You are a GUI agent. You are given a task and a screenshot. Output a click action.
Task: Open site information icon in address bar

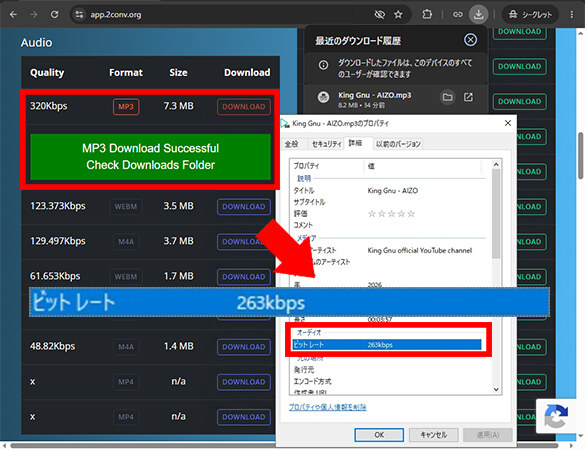pos(79,15)
